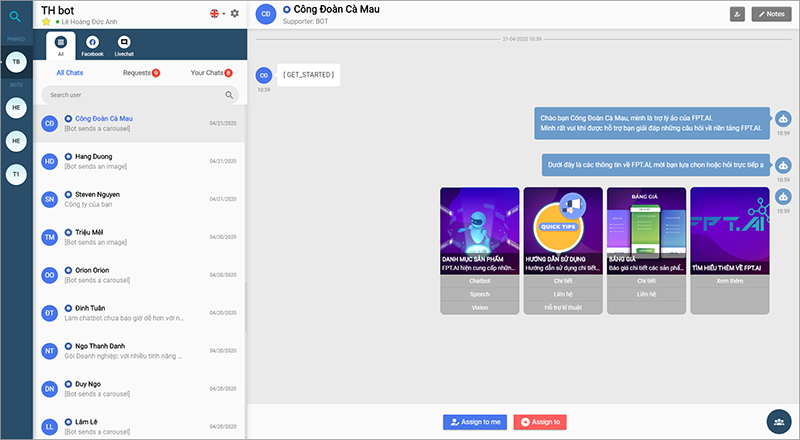Click the Assign to me button

(475, 422)
